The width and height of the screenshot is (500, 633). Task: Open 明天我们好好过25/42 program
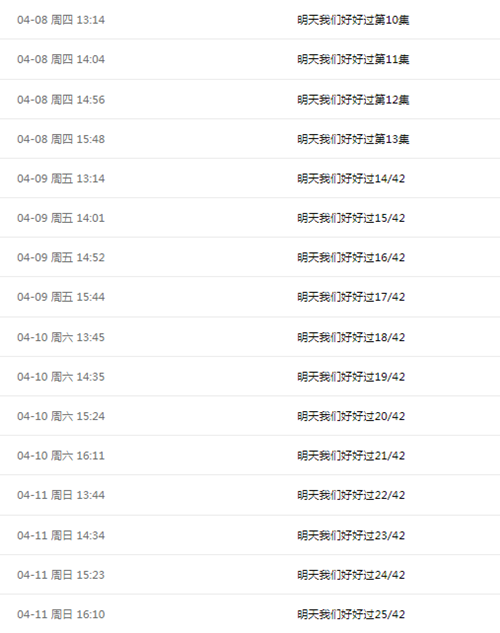tap(351, 614)
